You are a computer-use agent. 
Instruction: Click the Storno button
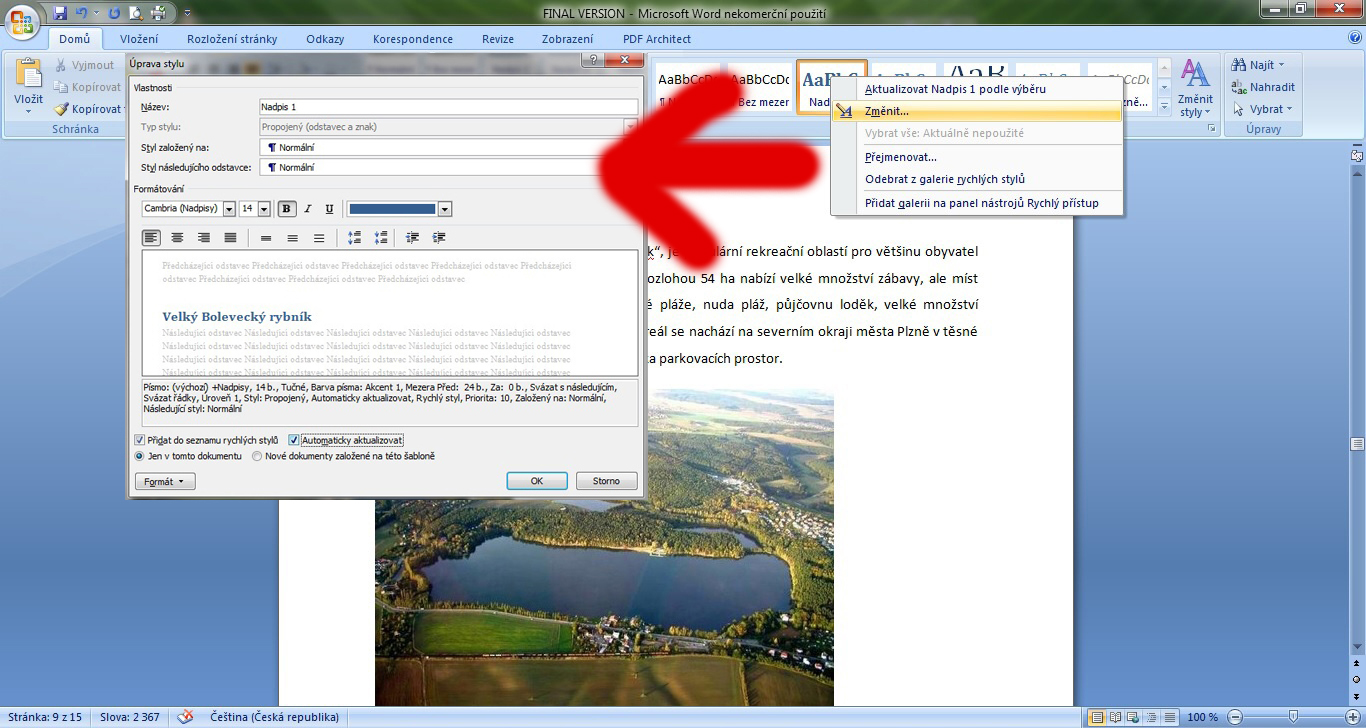point(606,481)
